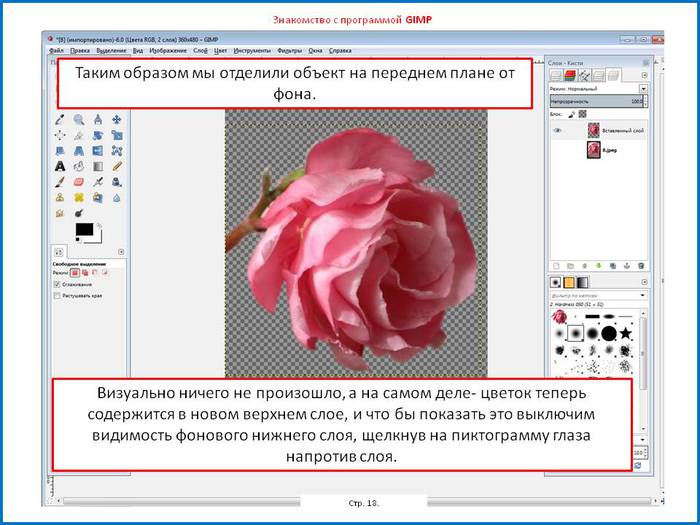The width and height of the screenshot is (700, 525).
Task: Create a new layer button
Action: point(556,266)
